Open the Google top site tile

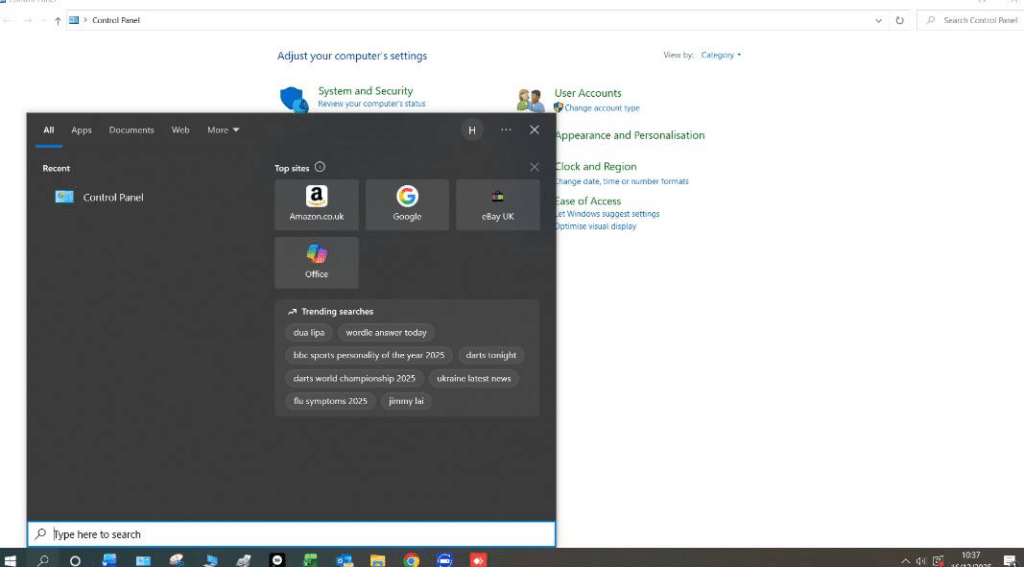click(407, 205)
